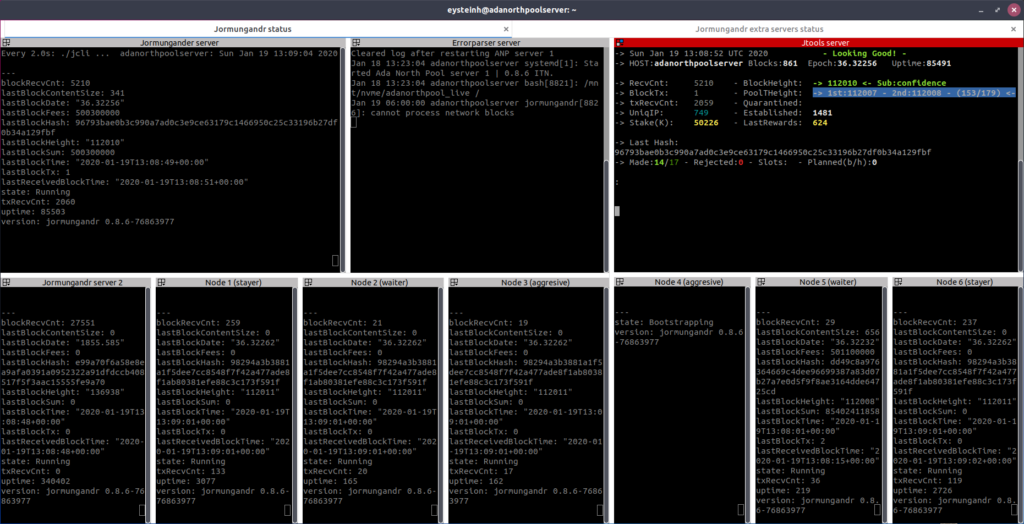Open the group icon of Jtools server pane
This screenshot has width=1024, height=524.
click(x=618, y=42)
